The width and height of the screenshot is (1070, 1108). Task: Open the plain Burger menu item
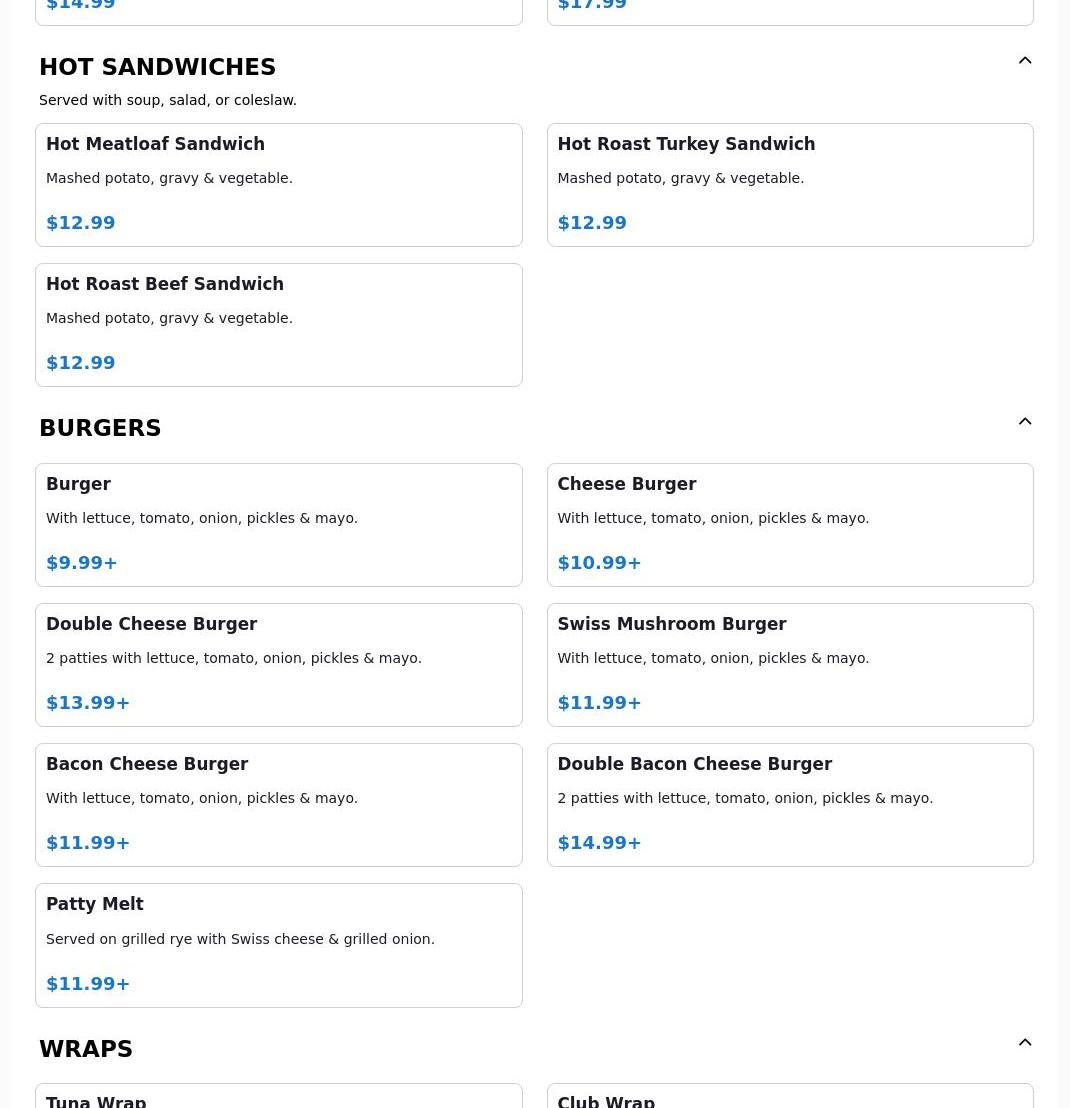click(x=278, y=525)
